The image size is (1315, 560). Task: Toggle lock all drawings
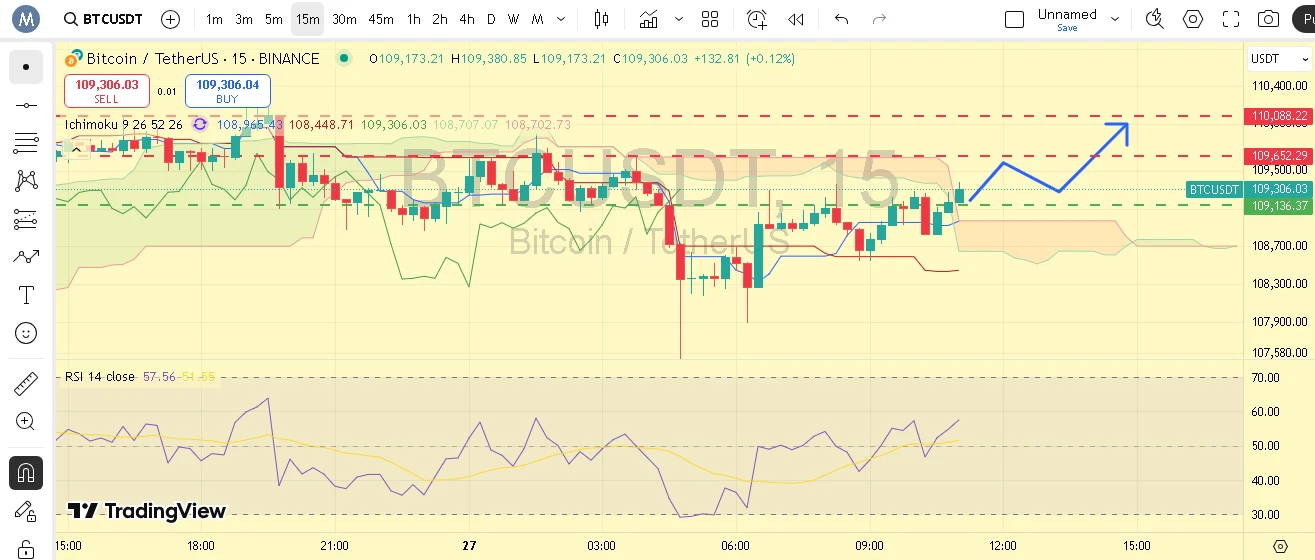(x=26, y=548)
